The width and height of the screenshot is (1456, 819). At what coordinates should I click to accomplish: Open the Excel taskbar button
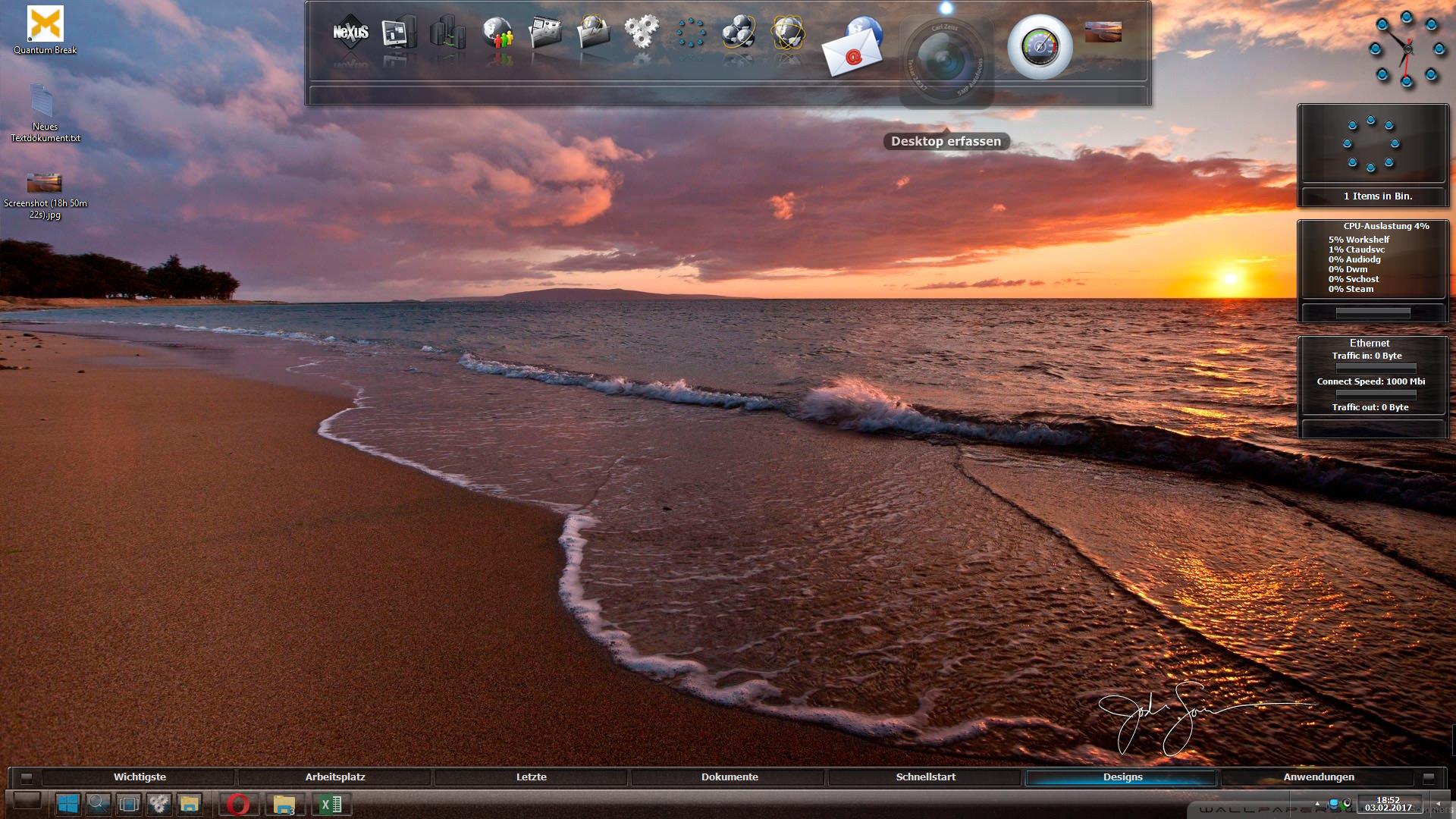(x=331, y=804)
